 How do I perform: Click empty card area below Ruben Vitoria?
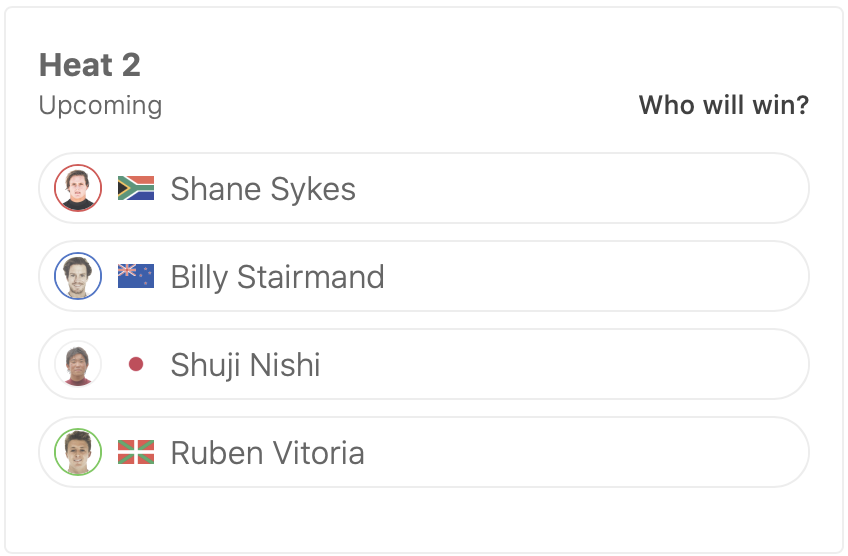[424, 518]
